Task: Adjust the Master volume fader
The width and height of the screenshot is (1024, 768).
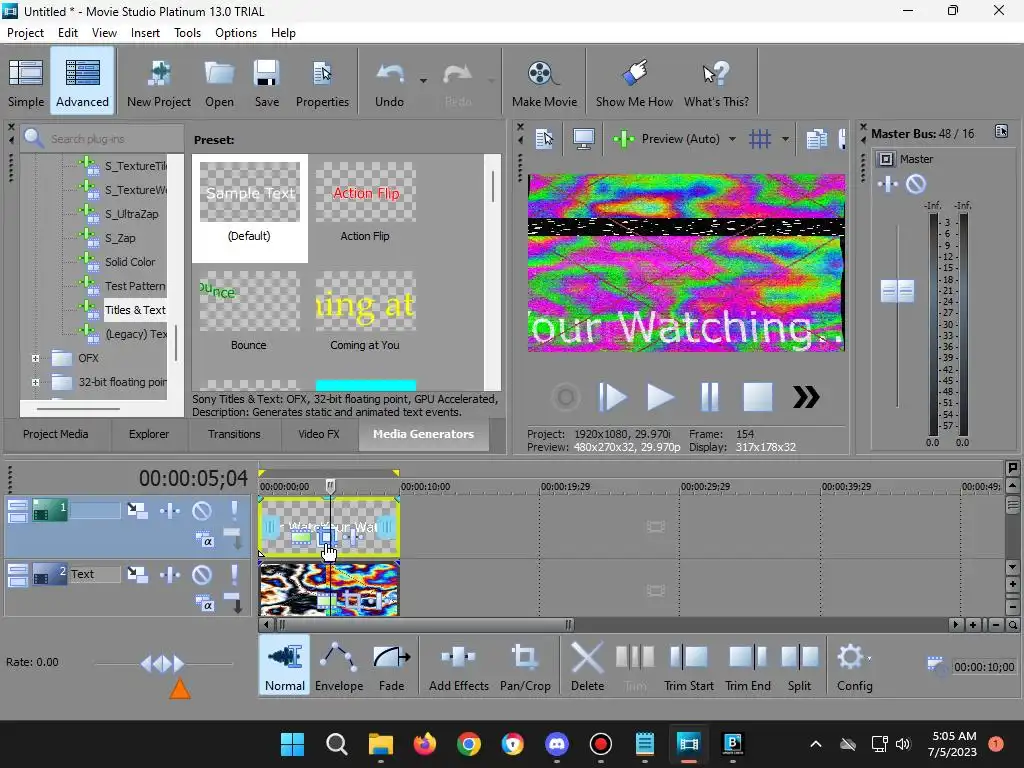Action: click(897, 291)
